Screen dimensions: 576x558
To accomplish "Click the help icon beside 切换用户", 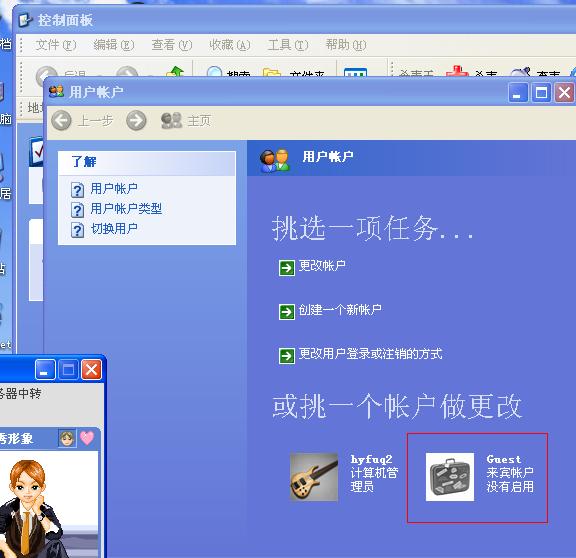I will (x=77, y=230).
